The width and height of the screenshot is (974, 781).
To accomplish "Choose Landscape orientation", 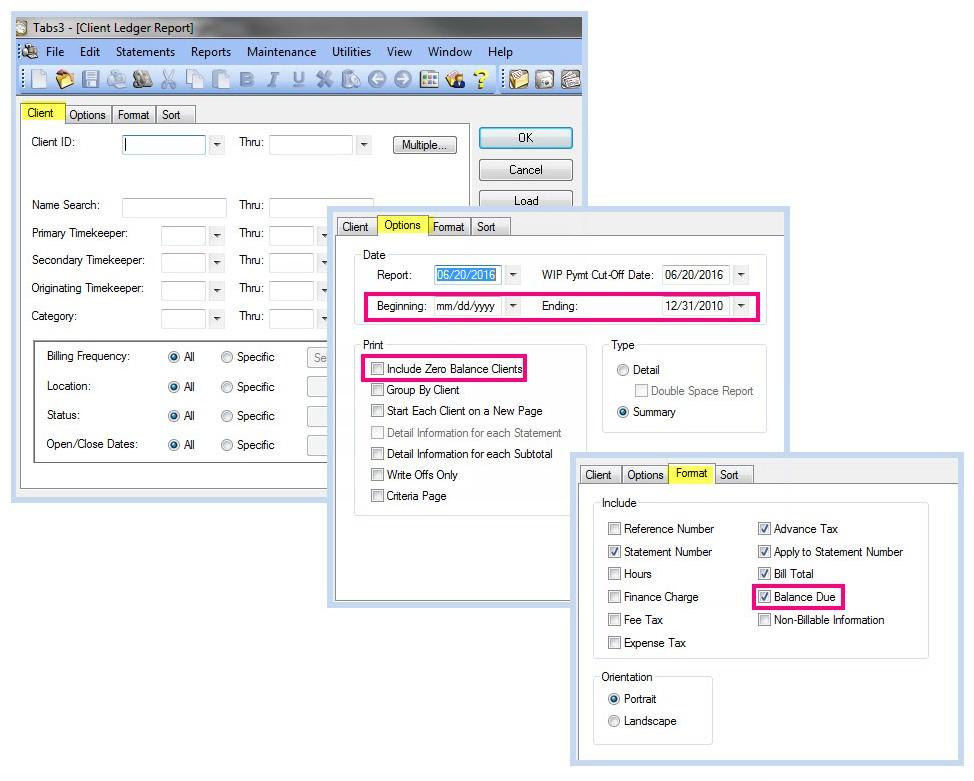I will pos(614,721).
